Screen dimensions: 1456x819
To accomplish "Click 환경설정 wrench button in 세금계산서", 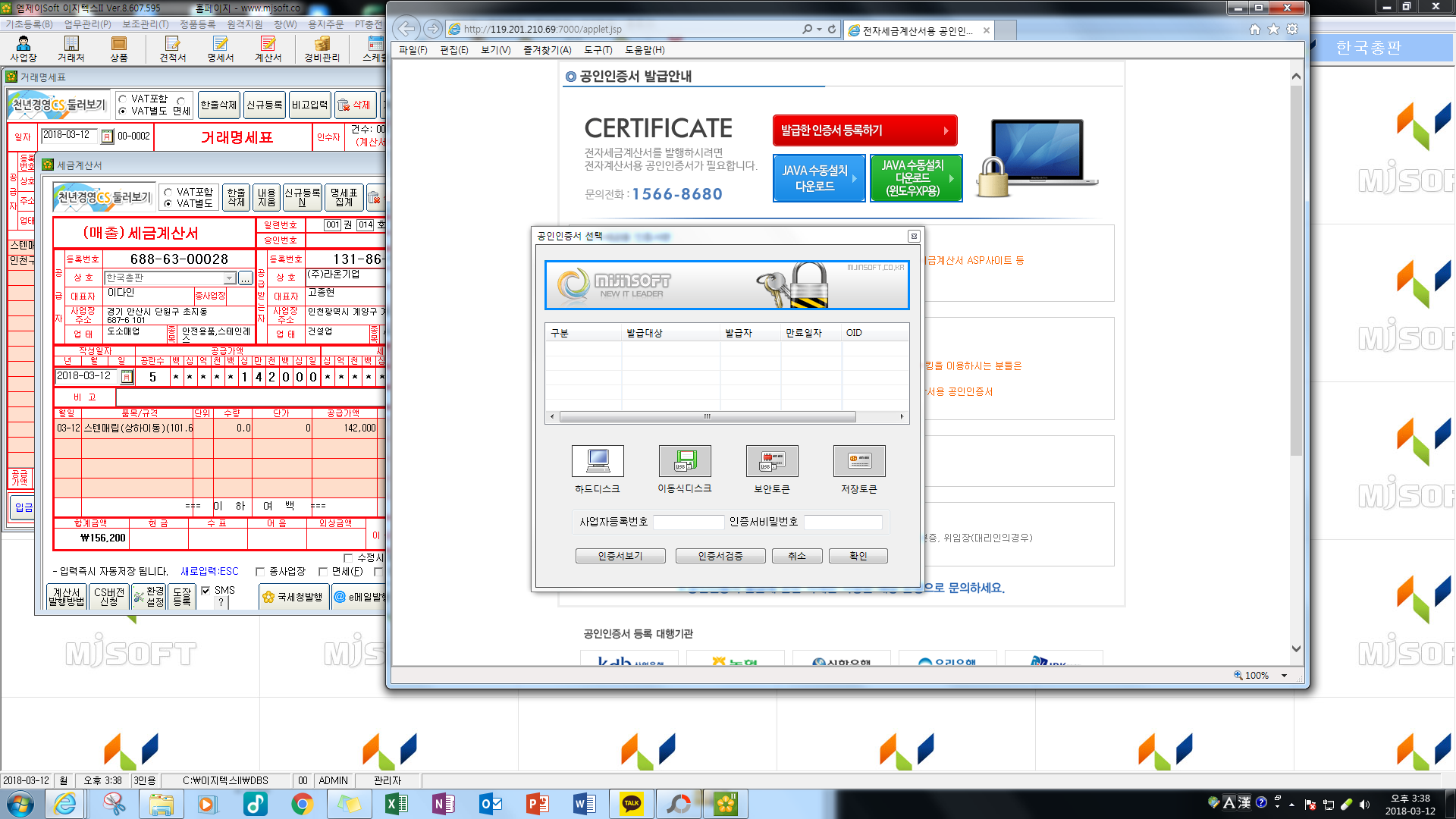I will [x=149, y=596].
